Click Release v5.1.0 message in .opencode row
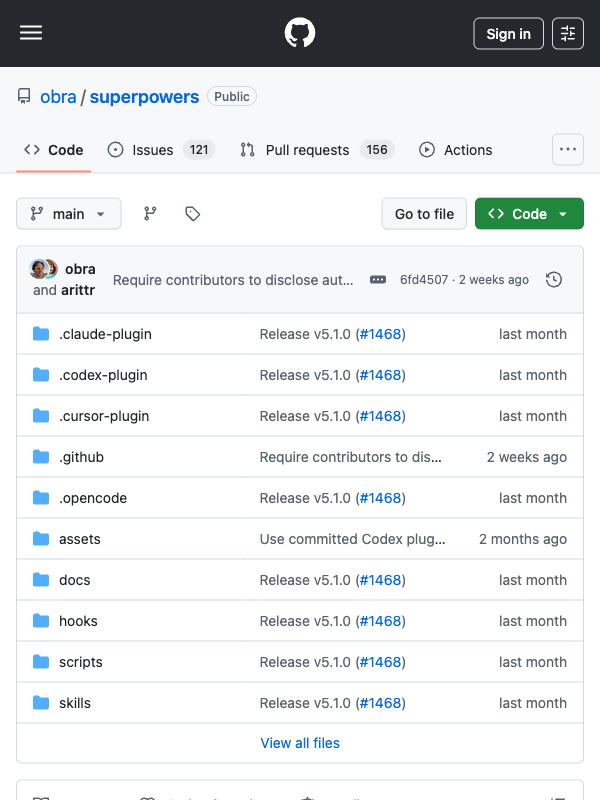600x800 pixels. tap(305, 498)
